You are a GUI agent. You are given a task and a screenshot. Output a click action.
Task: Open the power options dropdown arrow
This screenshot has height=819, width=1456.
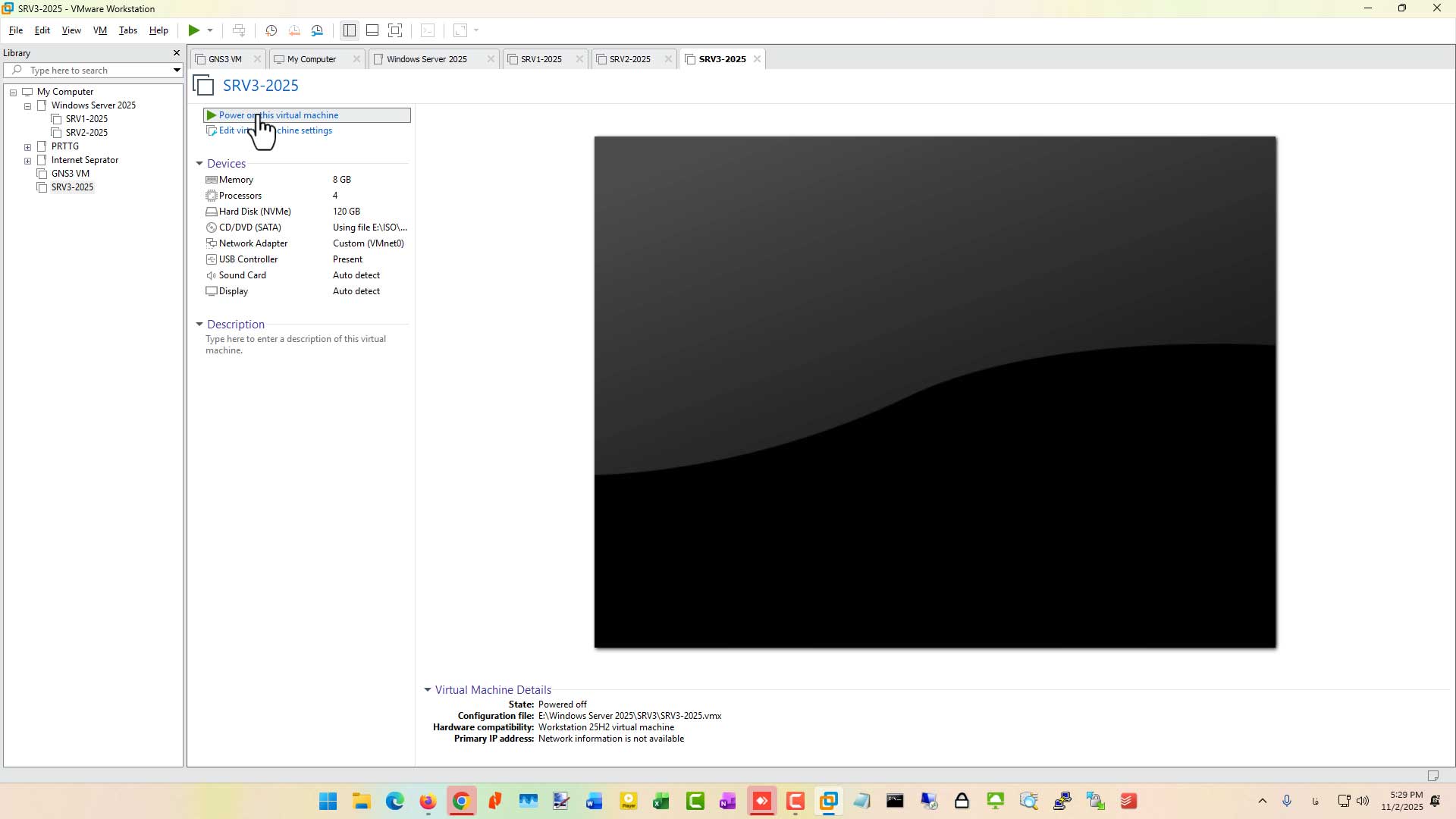coord(210,30)
